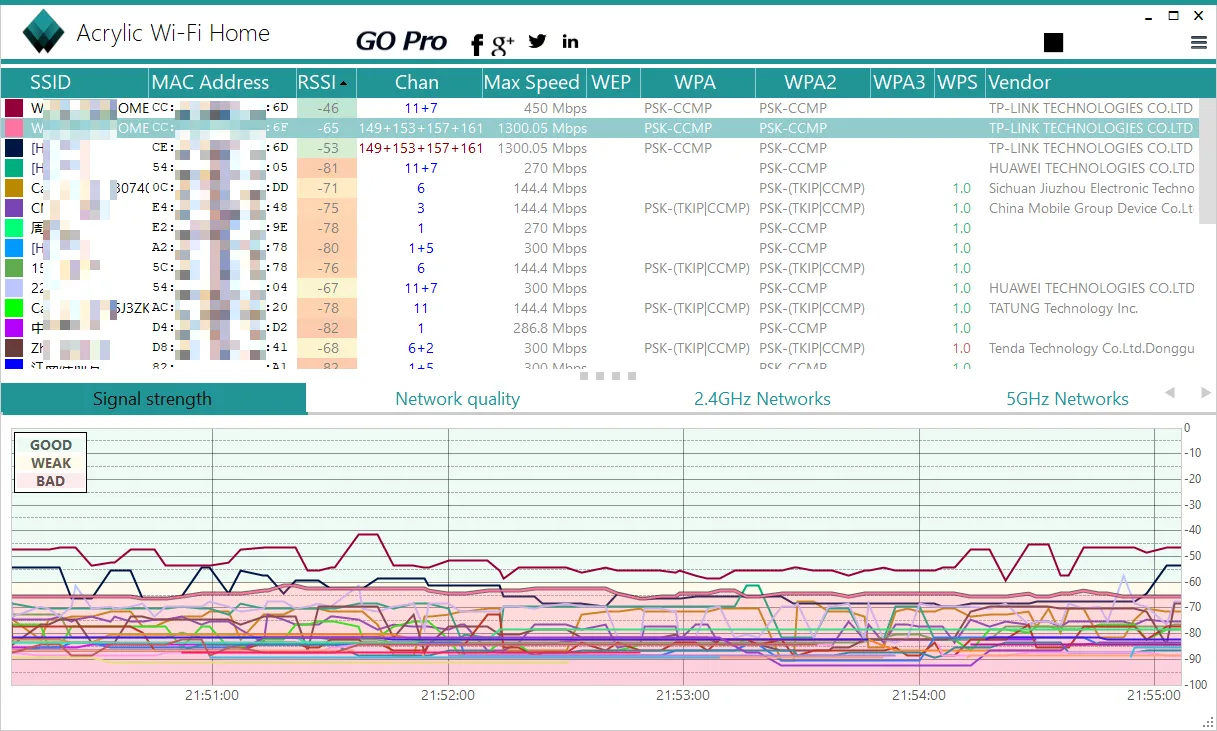Sort by the Chan column header

click(x=418, y=82)
